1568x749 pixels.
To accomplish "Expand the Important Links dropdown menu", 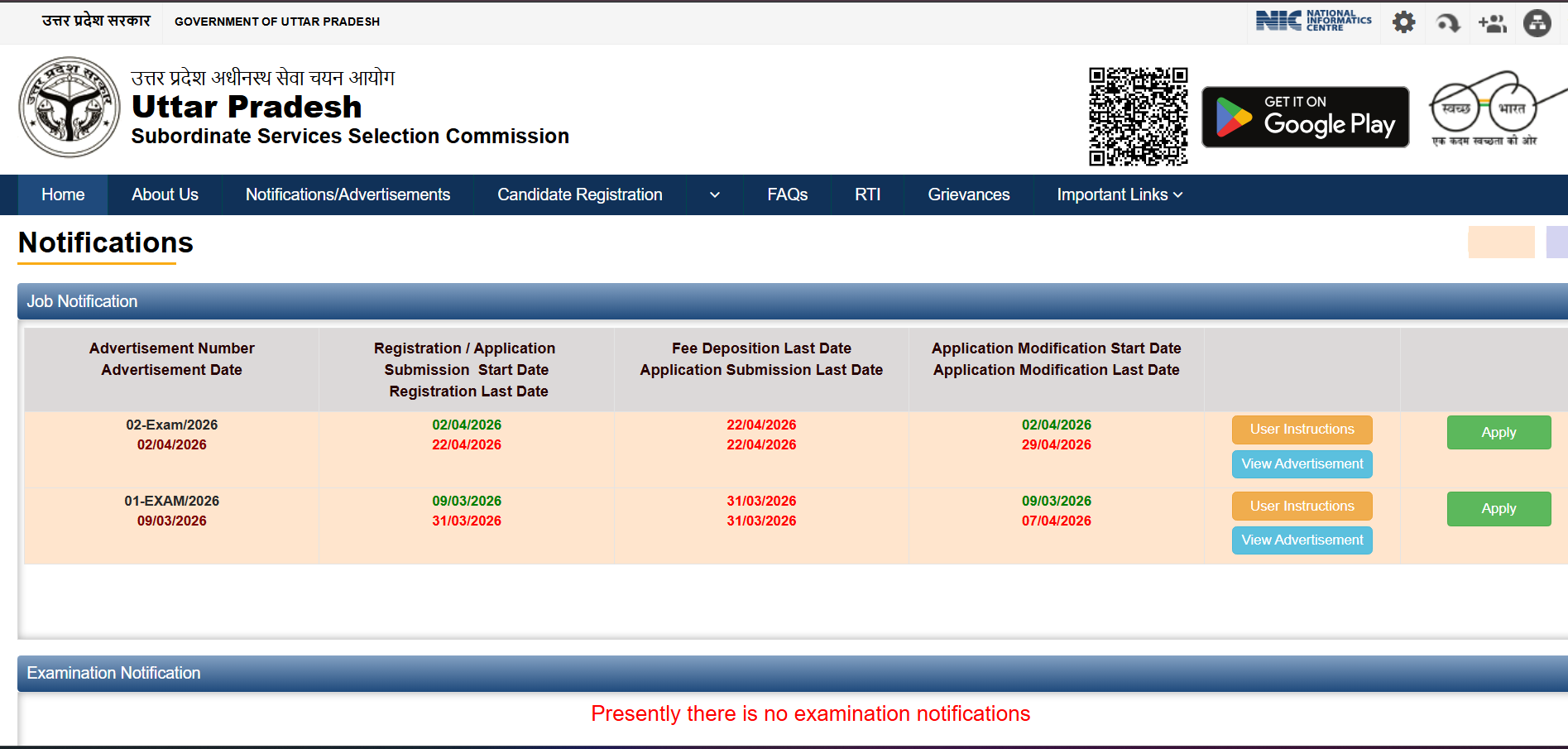I will point(1120,195).
